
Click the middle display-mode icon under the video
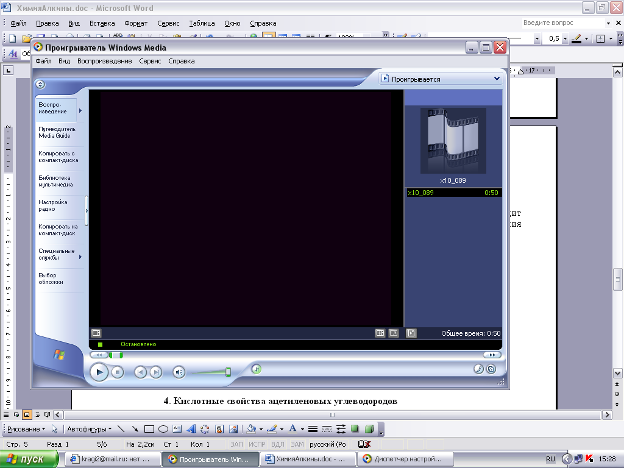pyautogui.click(x=394, y=333)
